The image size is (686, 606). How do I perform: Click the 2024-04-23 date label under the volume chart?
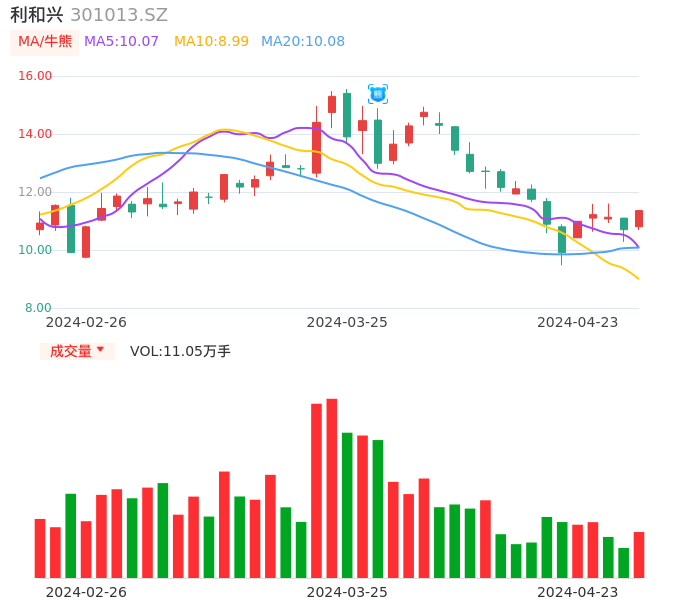(x=578, y=592)
